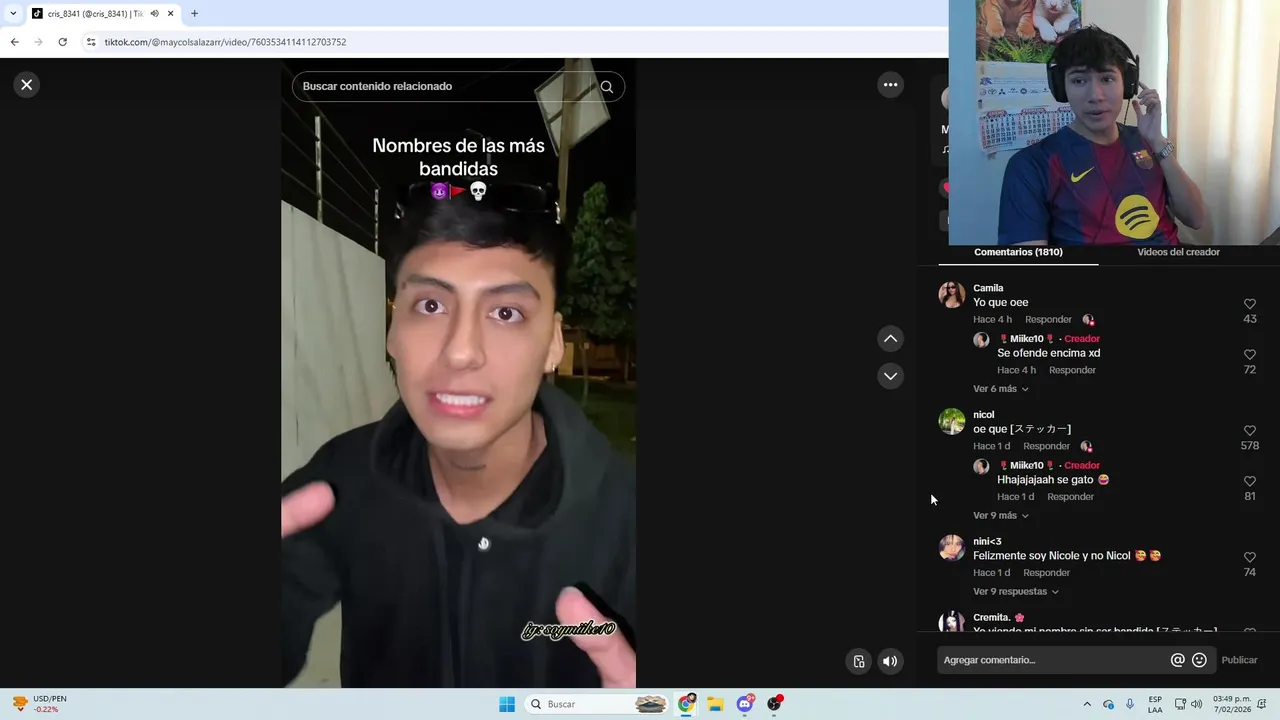Open the nicol username link
Image resolution: width=1280 pixels, height=720 pixels.
coord(984,415)
